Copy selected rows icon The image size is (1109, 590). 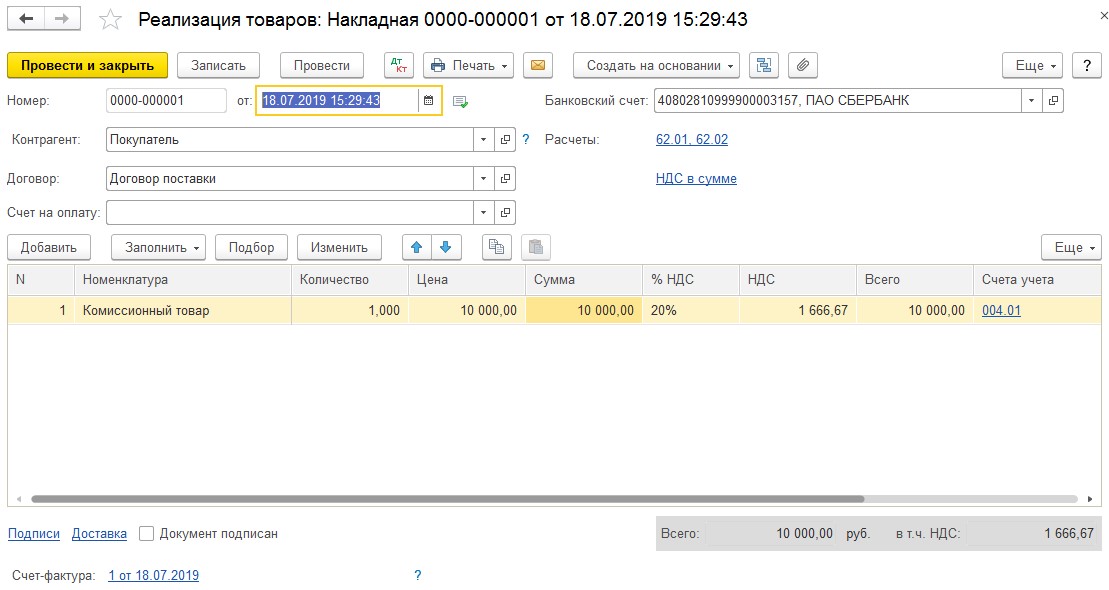tap(496, 247)
